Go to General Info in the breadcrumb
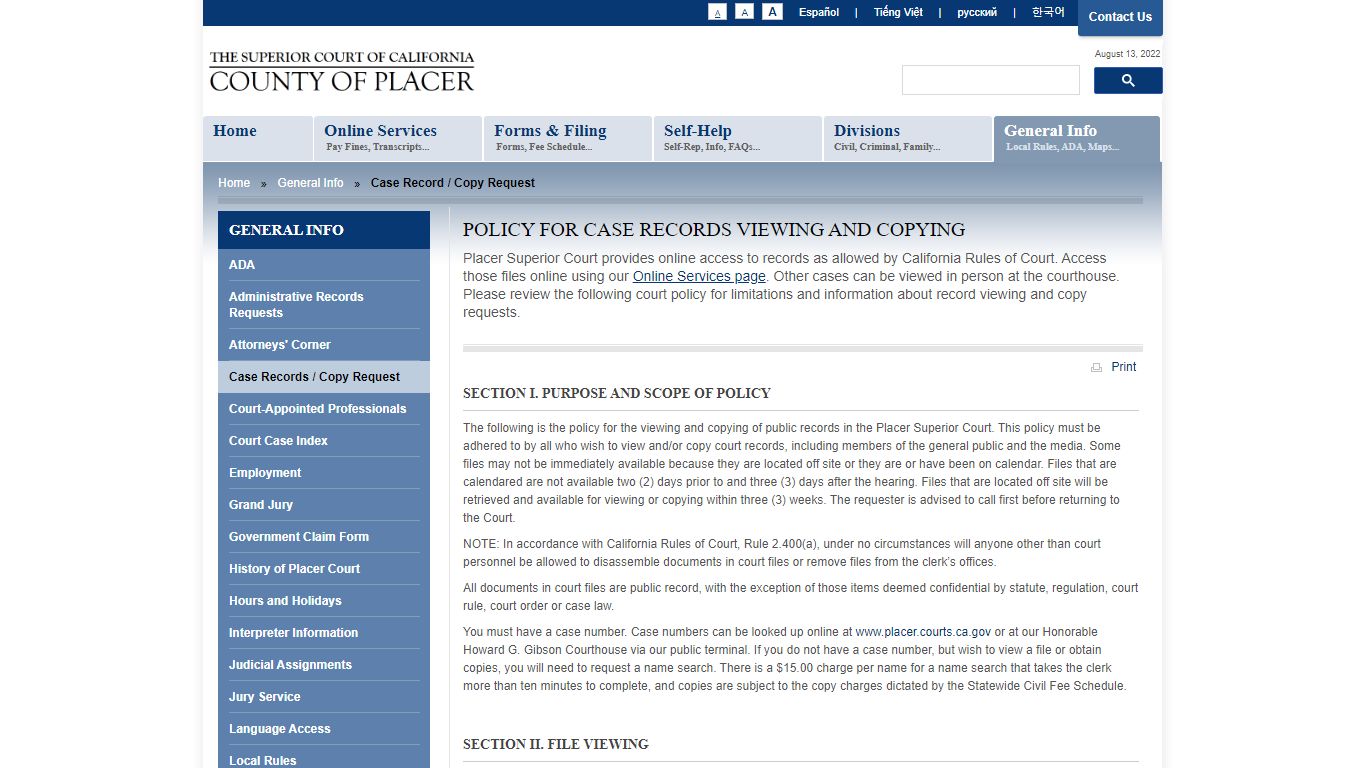The height and width of the screenshot is (768, 1366). [310, 183]
